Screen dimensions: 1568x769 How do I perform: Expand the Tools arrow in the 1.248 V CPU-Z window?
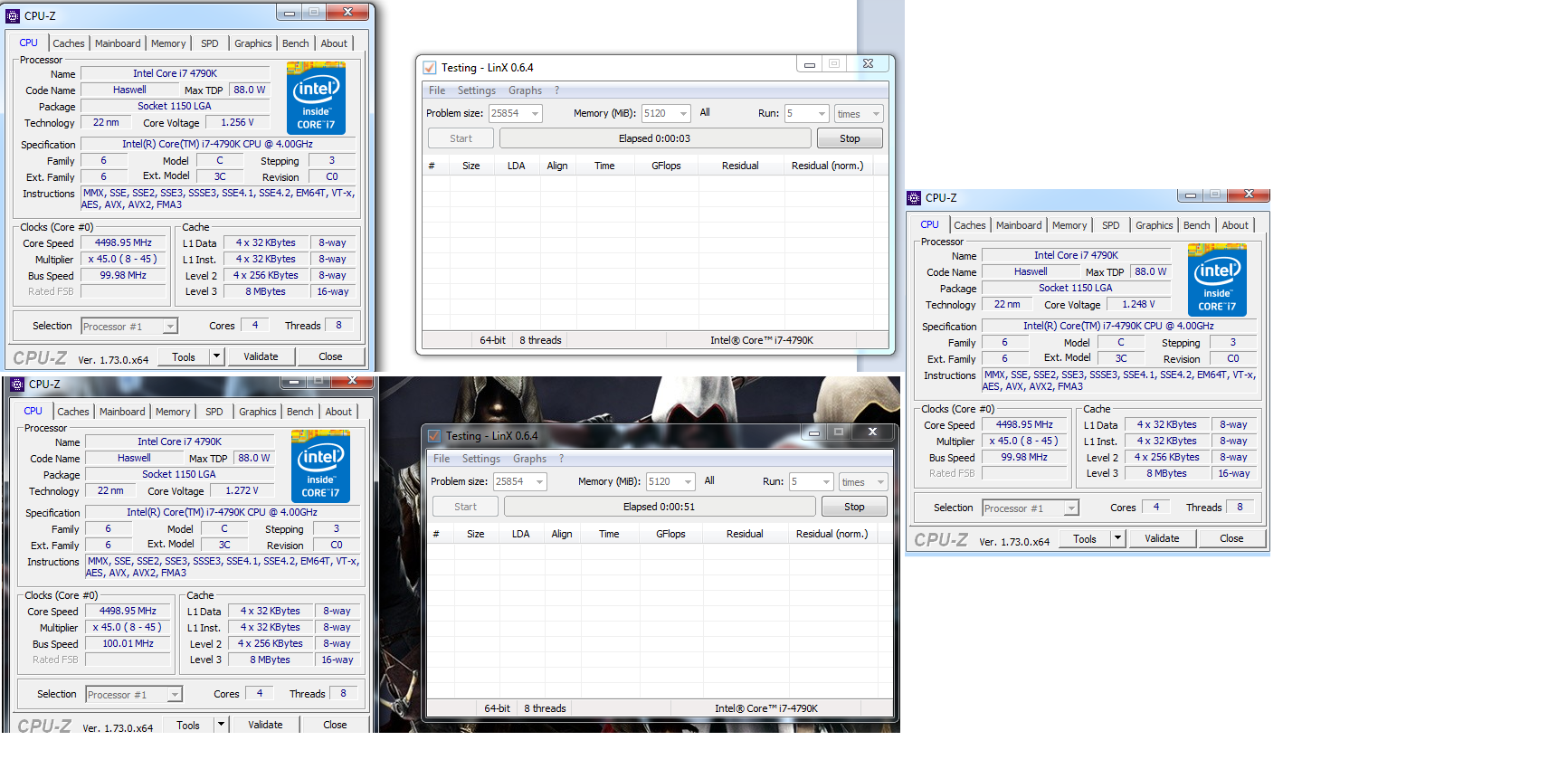(x=1117, y=538)
